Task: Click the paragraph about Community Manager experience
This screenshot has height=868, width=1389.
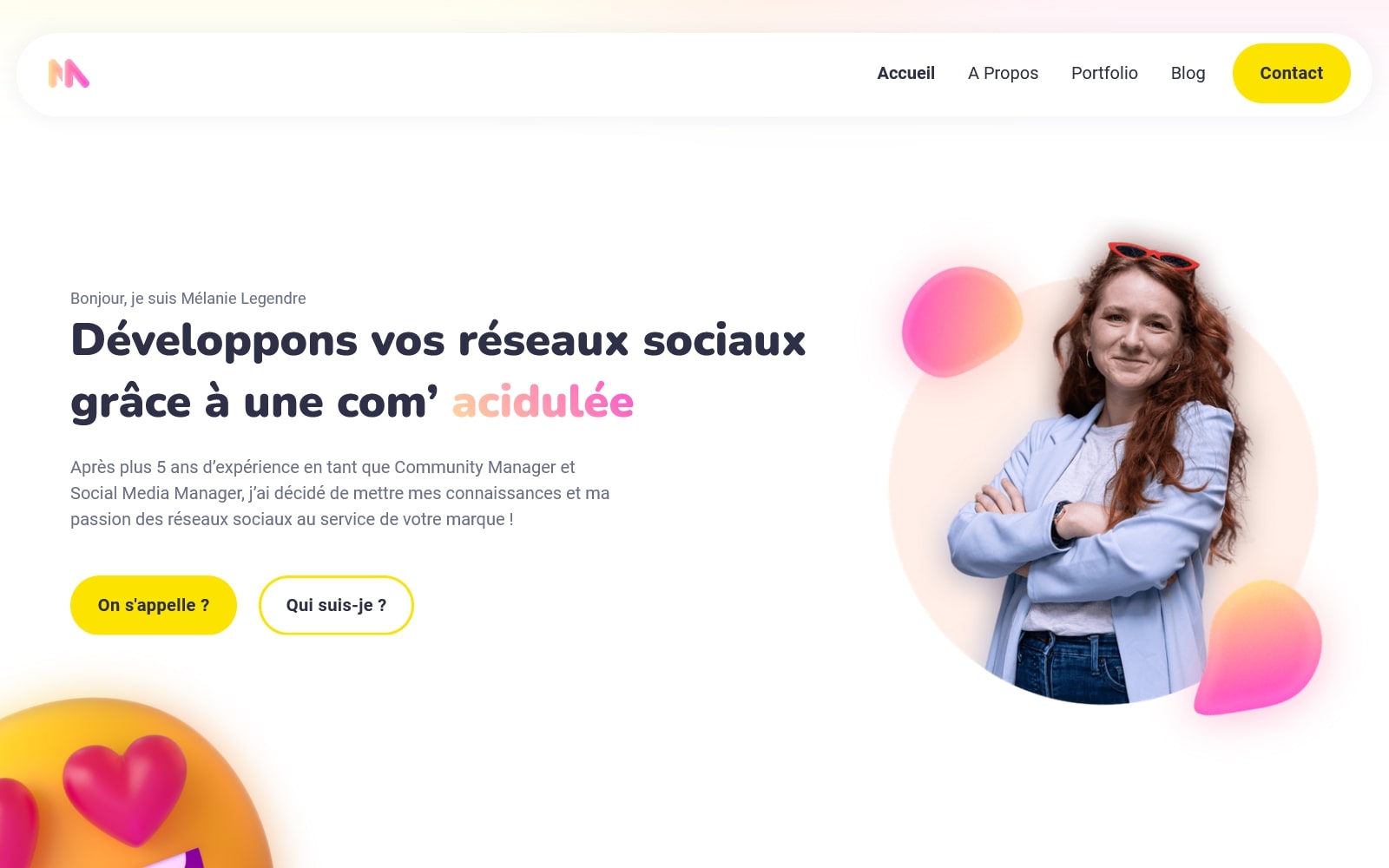Action: [340, 493]
